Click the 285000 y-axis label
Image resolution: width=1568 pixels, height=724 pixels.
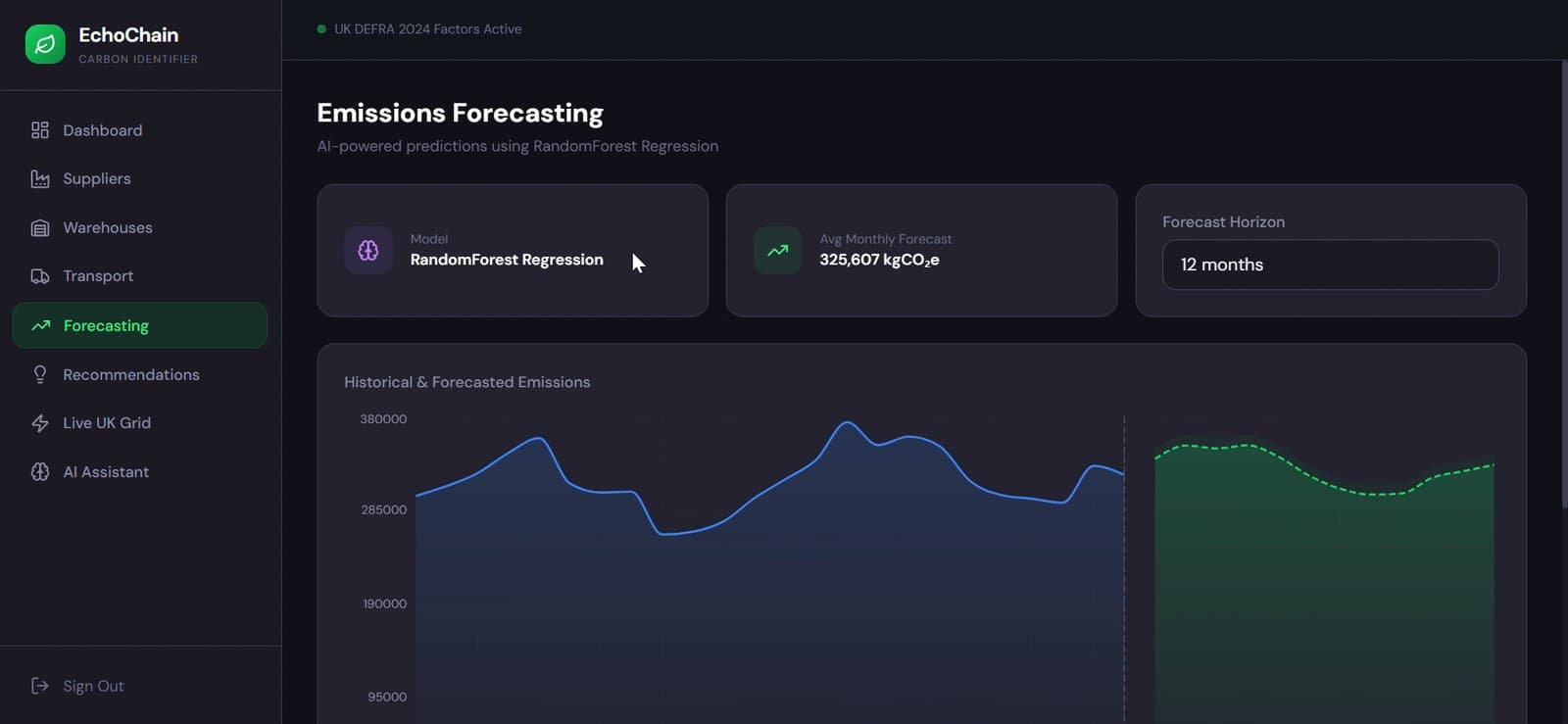[x=383, y=510]
